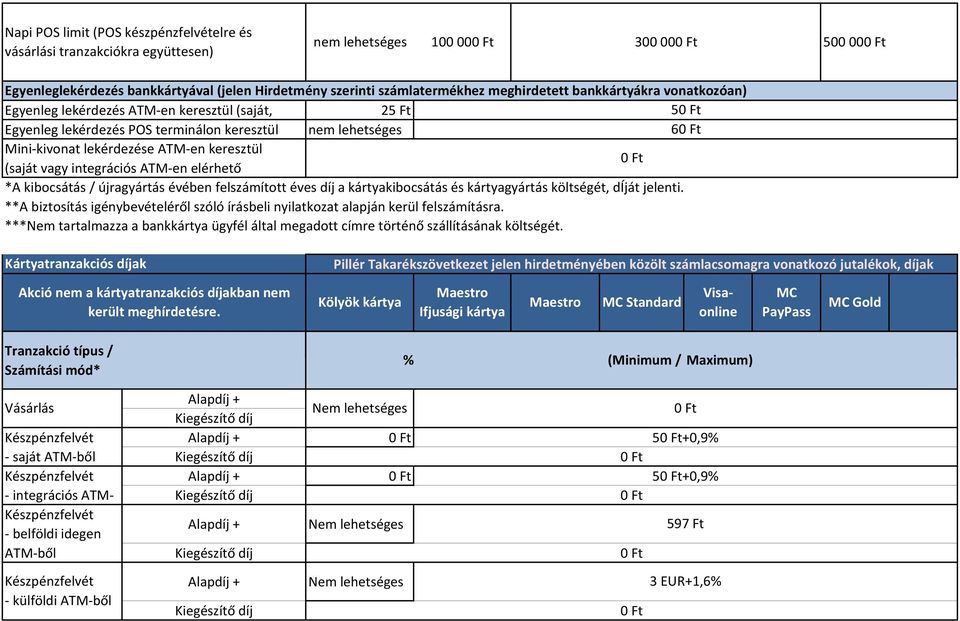Select the '60 Ft' POS balance fee
The image size is (960, 621).
(686, 129)
